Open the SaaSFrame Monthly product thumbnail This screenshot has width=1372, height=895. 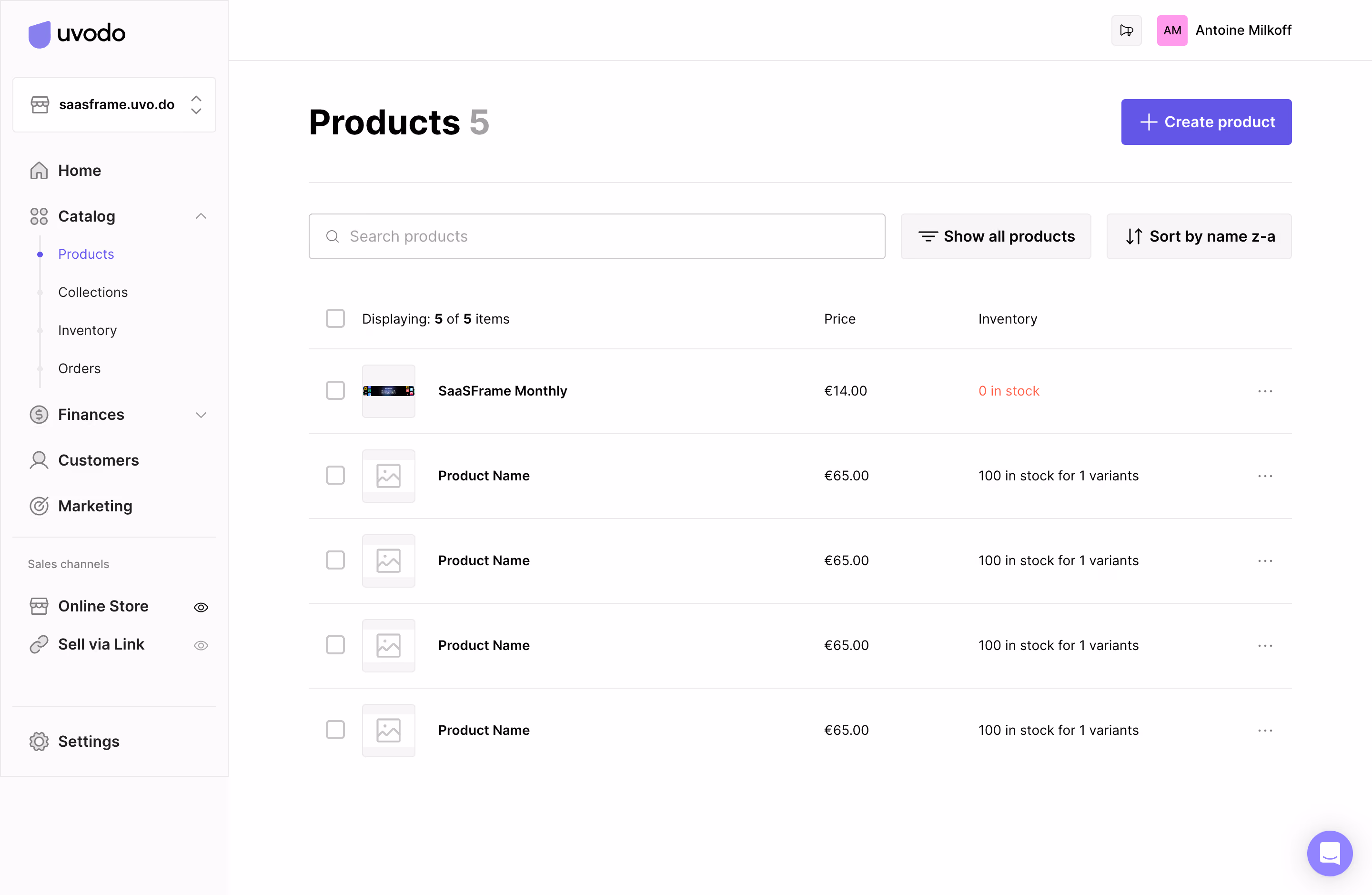click(x=389, y=391)
